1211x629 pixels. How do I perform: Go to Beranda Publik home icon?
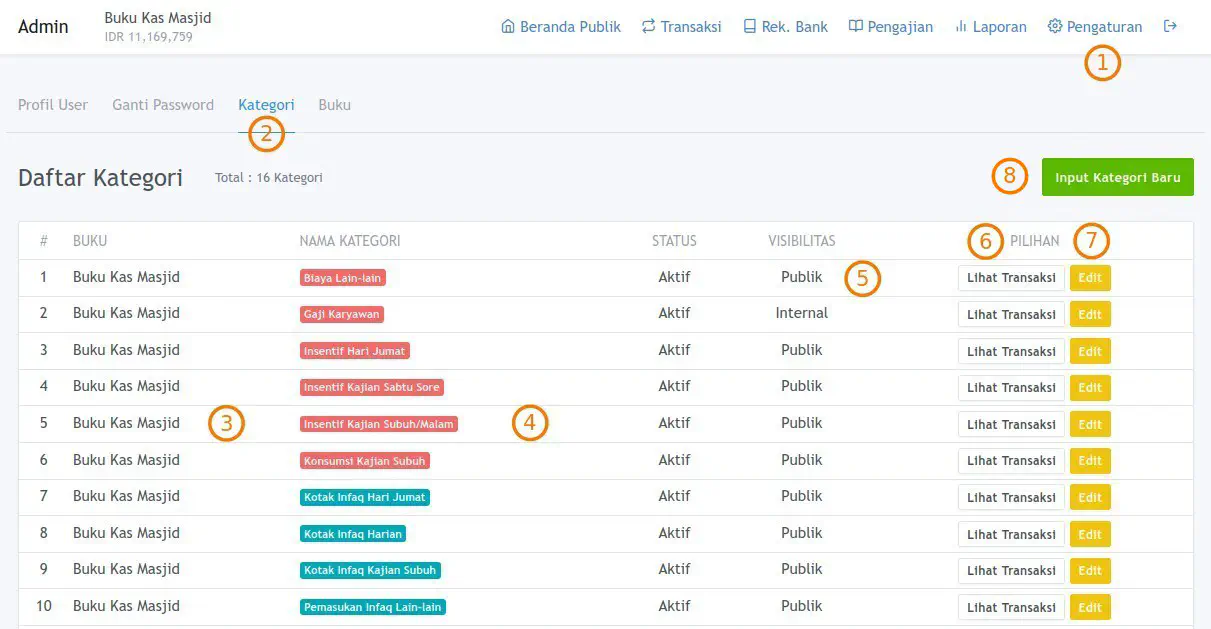508,27
